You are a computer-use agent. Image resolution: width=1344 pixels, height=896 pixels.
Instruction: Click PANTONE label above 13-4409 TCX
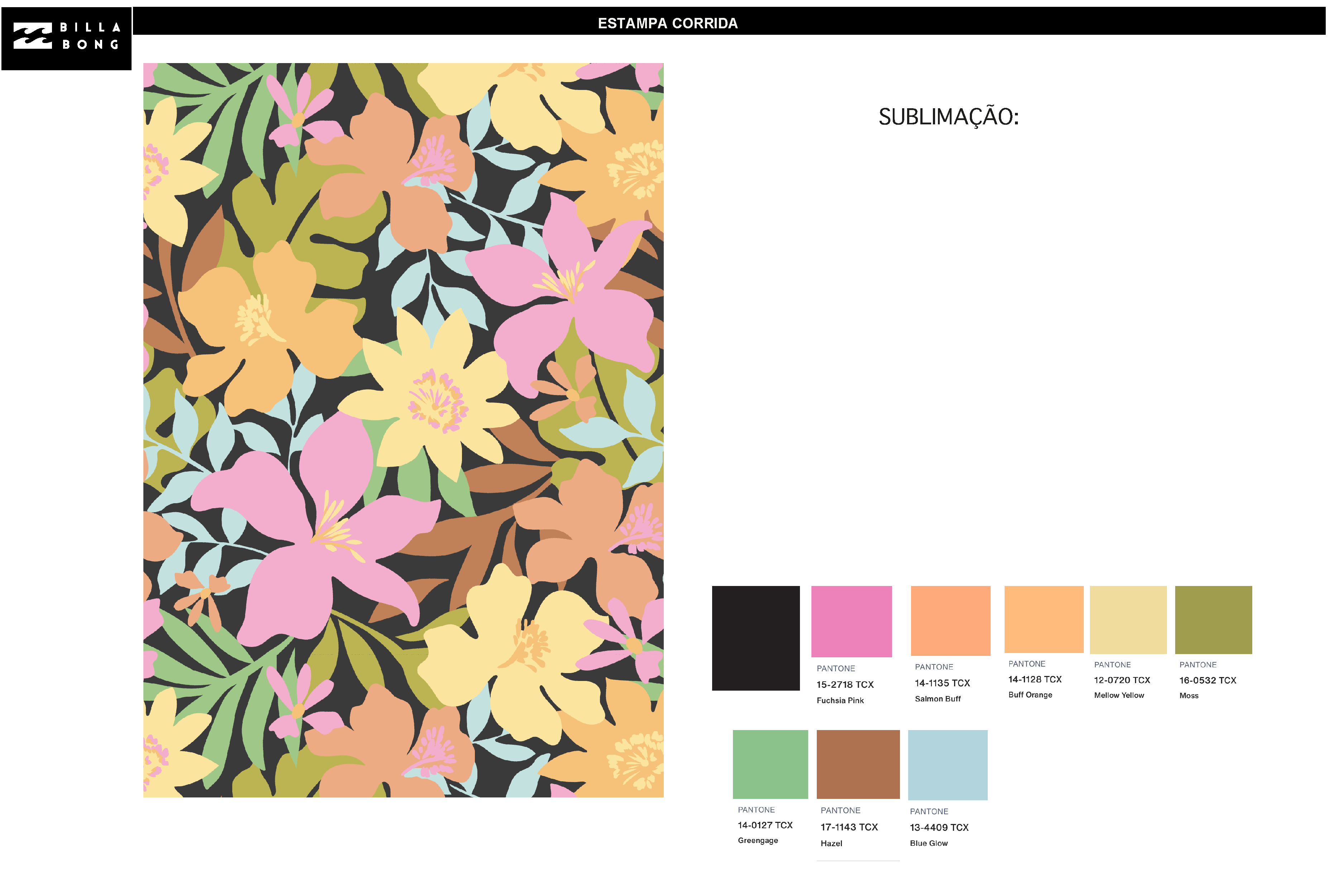pos(929,811)
